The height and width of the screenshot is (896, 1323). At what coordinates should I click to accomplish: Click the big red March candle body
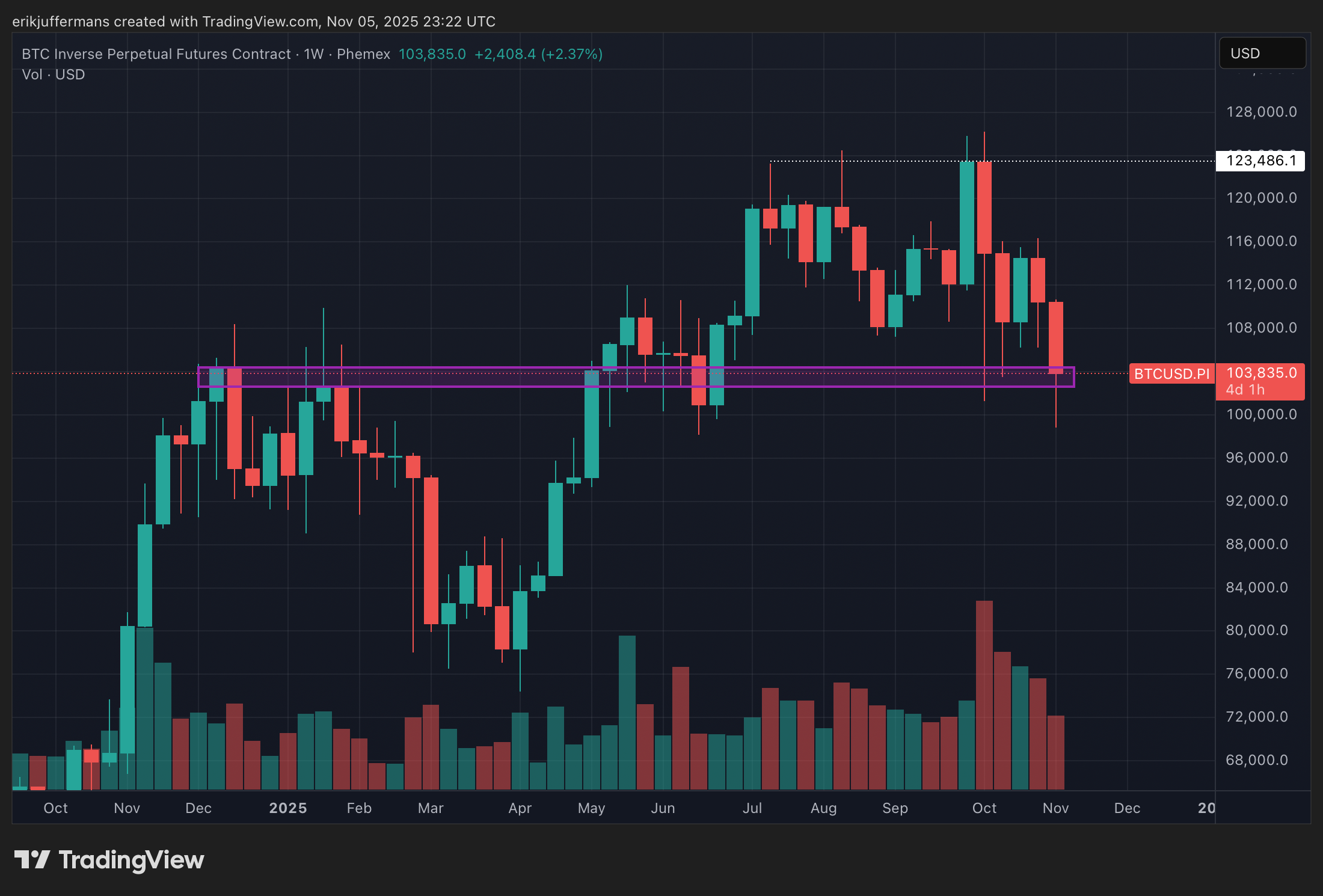pyautogui.click(x=431, y=550)
